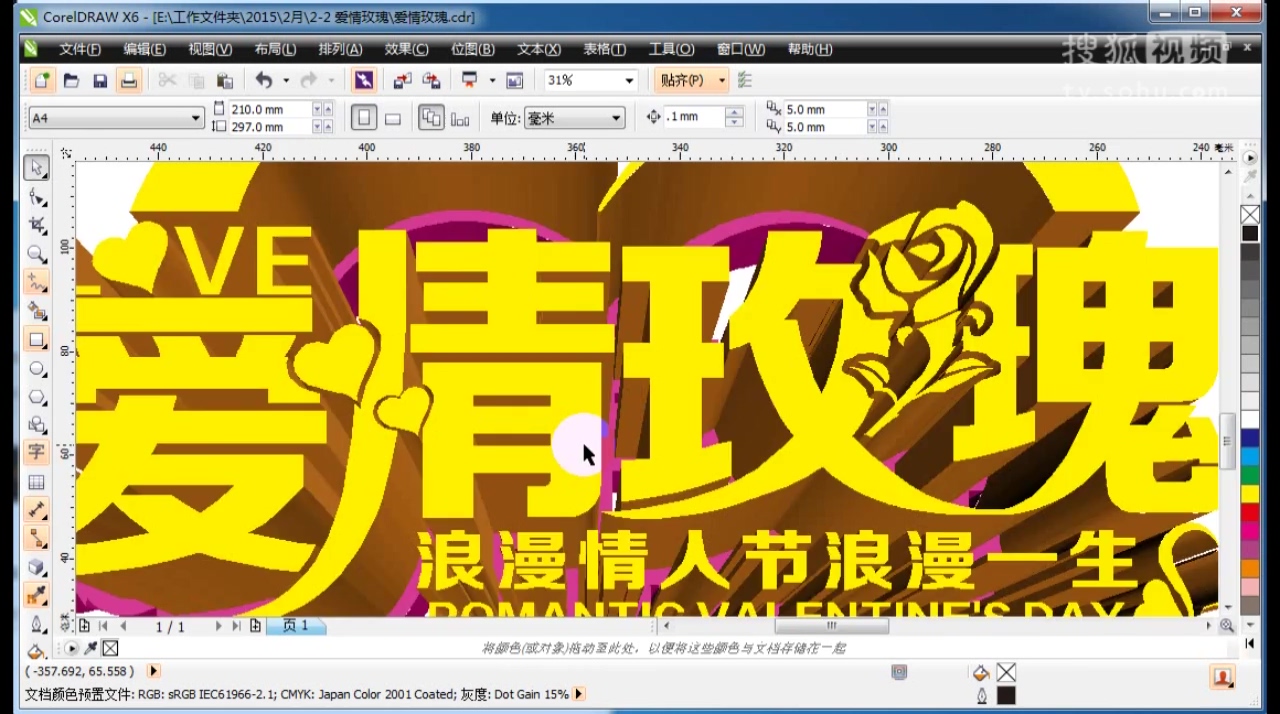Image resolution: width=1280 pixels, height=714 pixels.
Task: Select the Ellipse tool
Action: click(37, 368)
